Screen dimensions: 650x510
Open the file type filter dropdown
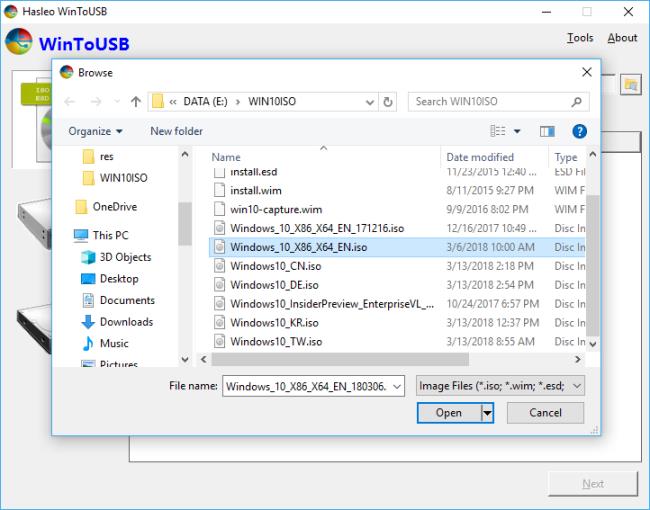pyautogui.click(x=501, y=385)
